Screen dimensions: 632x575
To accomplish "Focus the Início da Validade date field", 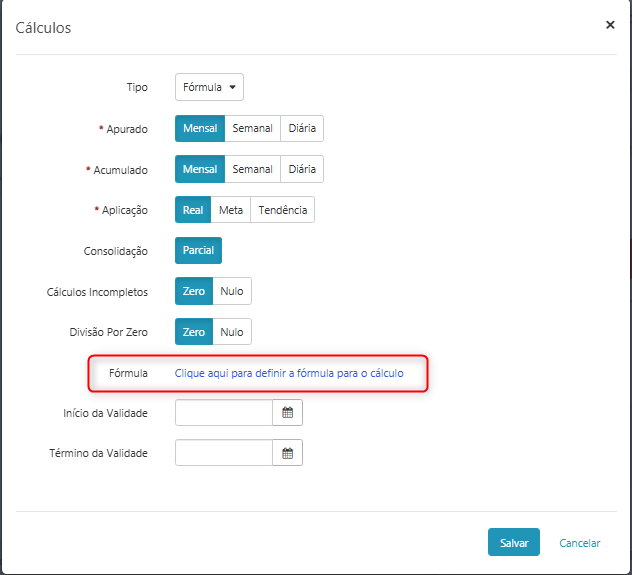I will point(224,413).
